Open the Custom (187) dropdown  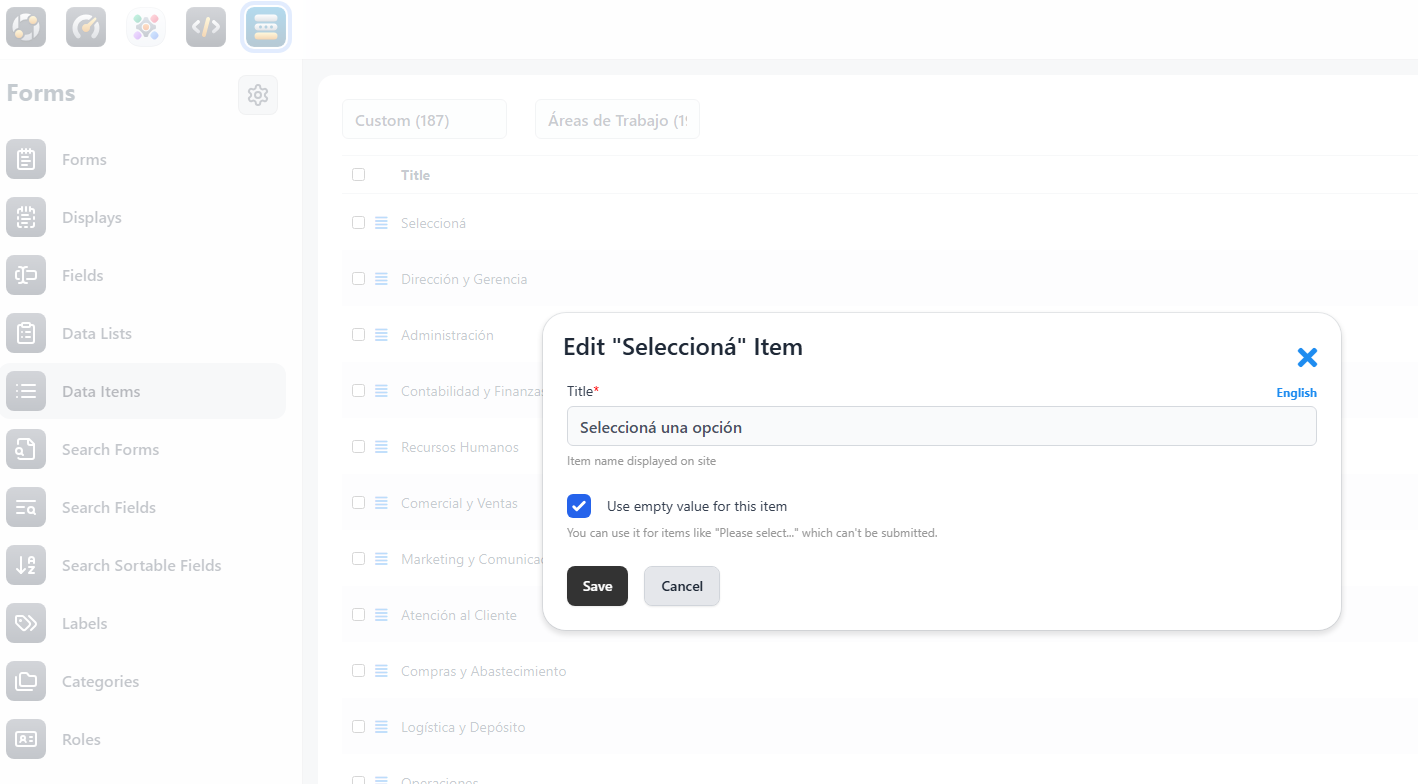[x=424, y=120]
